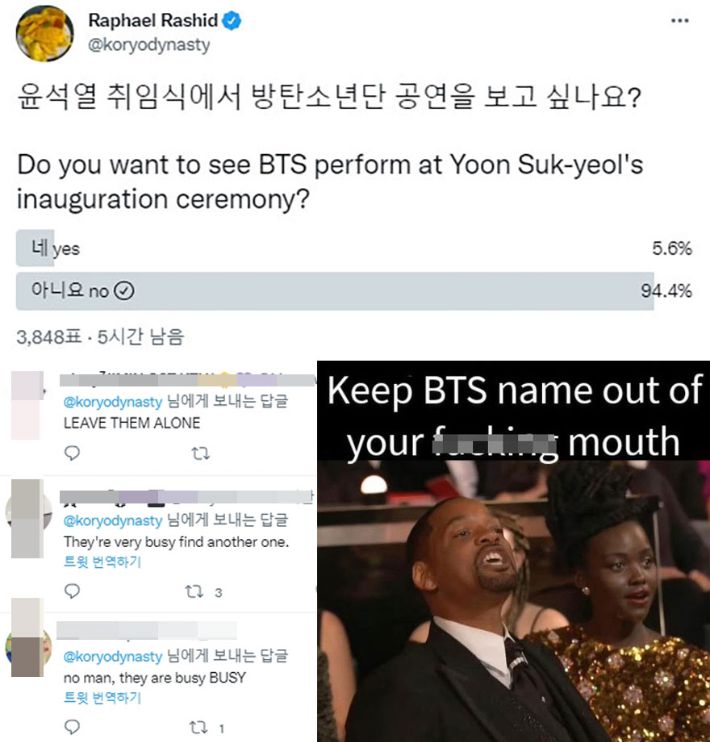The height and width of the screenshot is (742, 710).
Task: Retweet the 'no man, they are busy BUSY' reply
Action: 198,727
